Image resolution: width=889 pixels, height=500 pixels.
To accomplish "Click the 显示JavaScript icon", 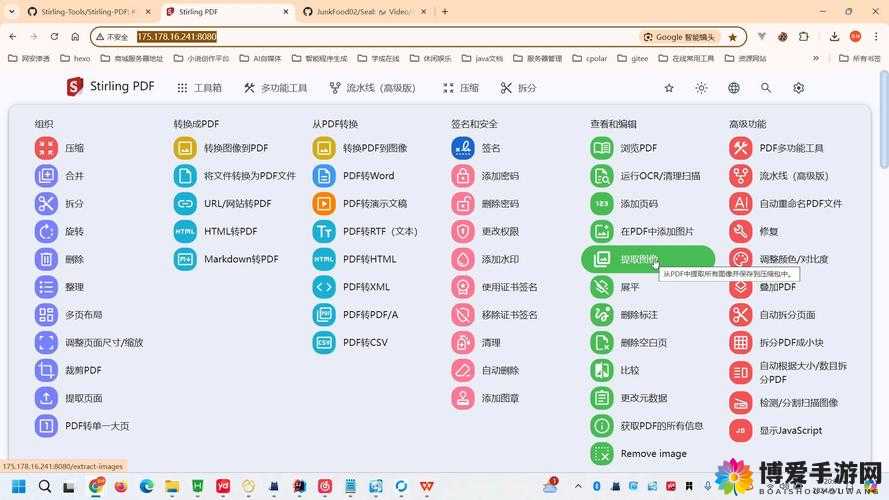I will pyautogui.click(x=740, y=430).
